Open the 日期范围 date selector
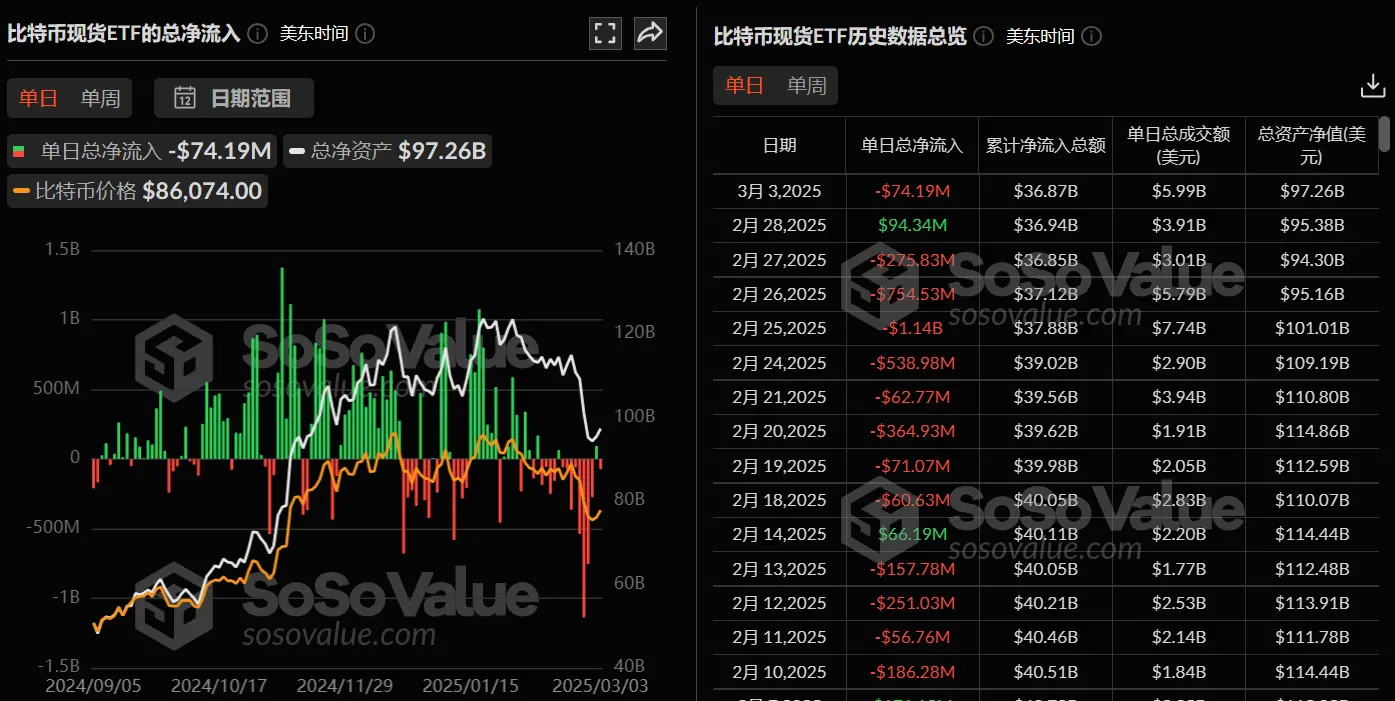This screenshot has height=701, width=1395. 233,98
